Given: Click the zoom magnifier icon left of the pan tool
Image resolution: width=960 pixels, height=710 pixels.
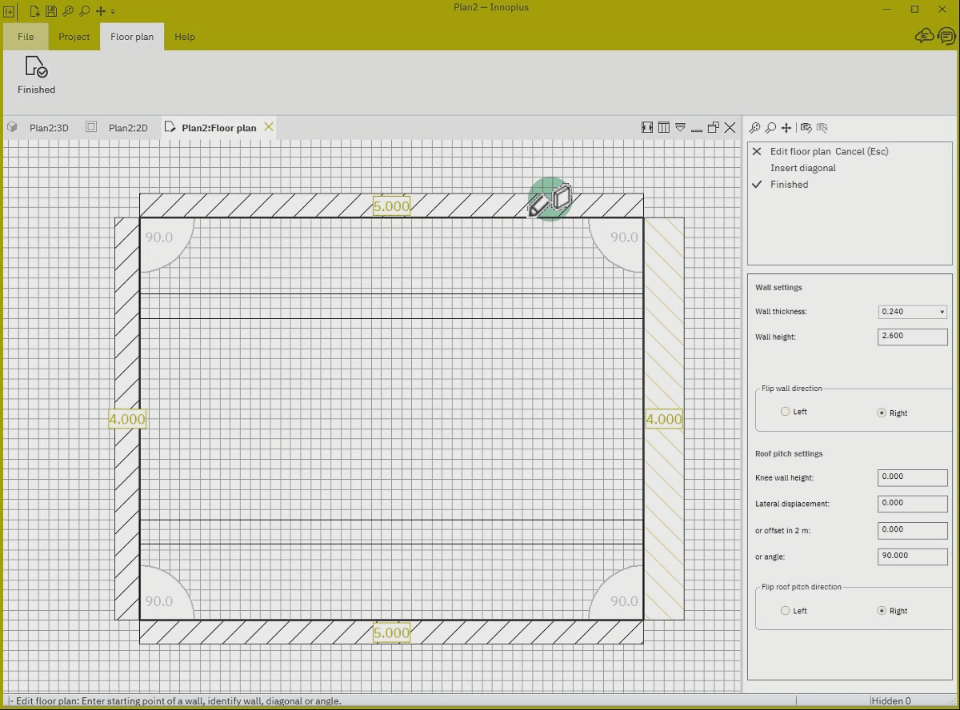Looking at the screenshot, I should (771, 127).
